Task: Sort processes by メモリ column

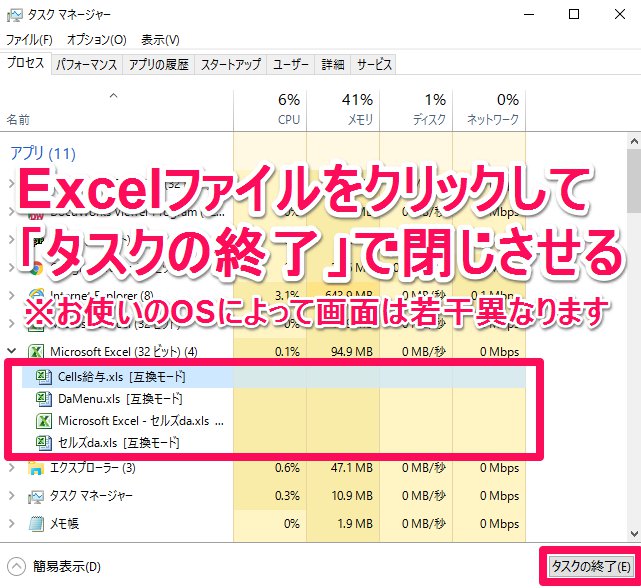Action: (343, 111)
